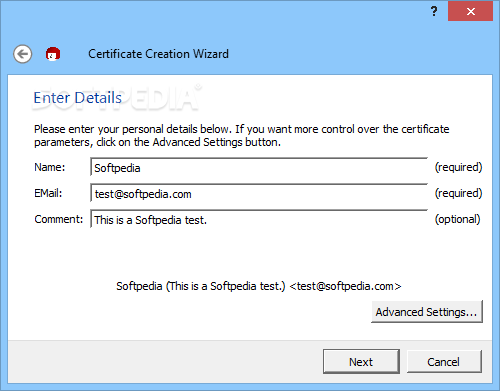Click the Name field containing Softpedia
This screenshot has width=500, height=391.
point(259,167)
